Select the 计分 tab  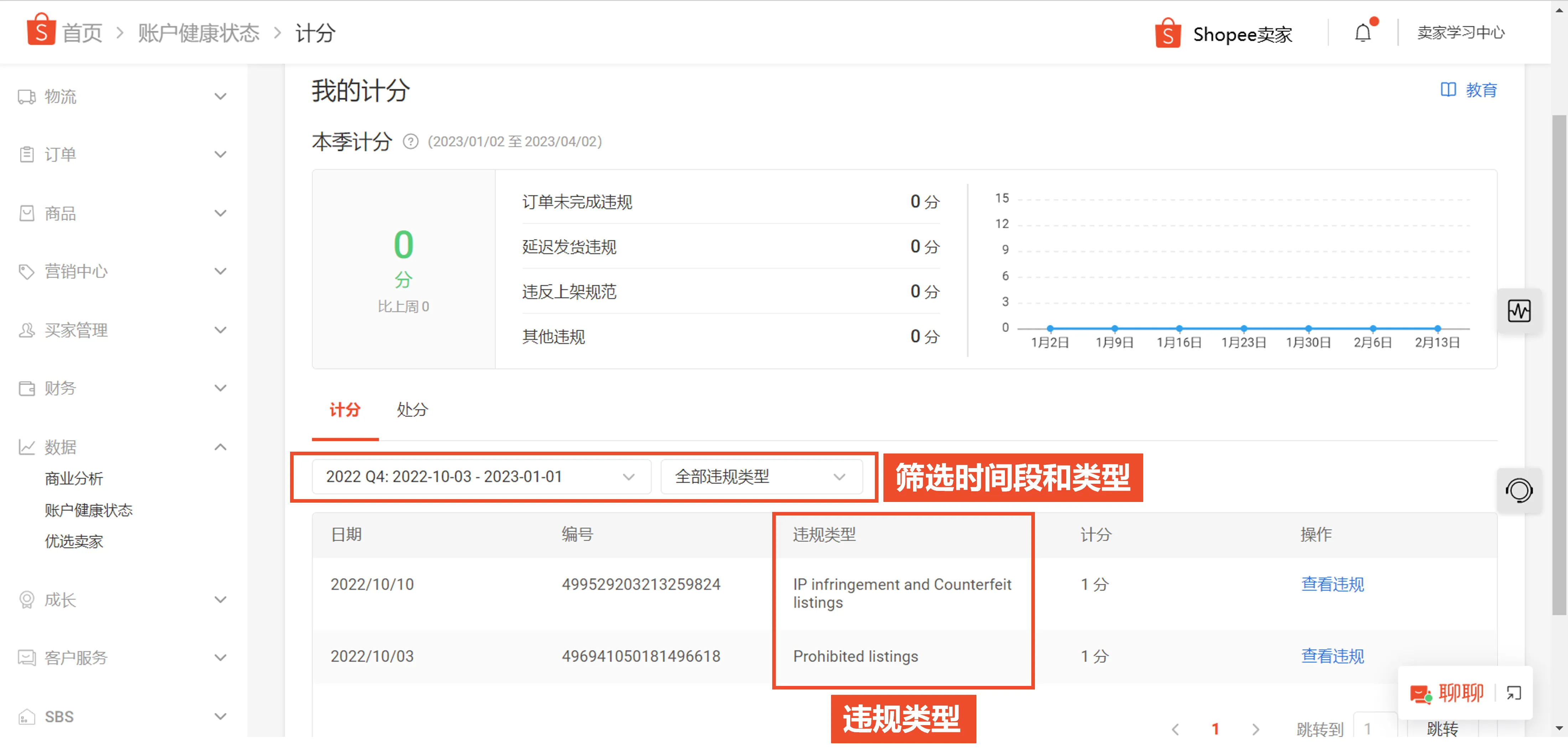tap(345, 410)
